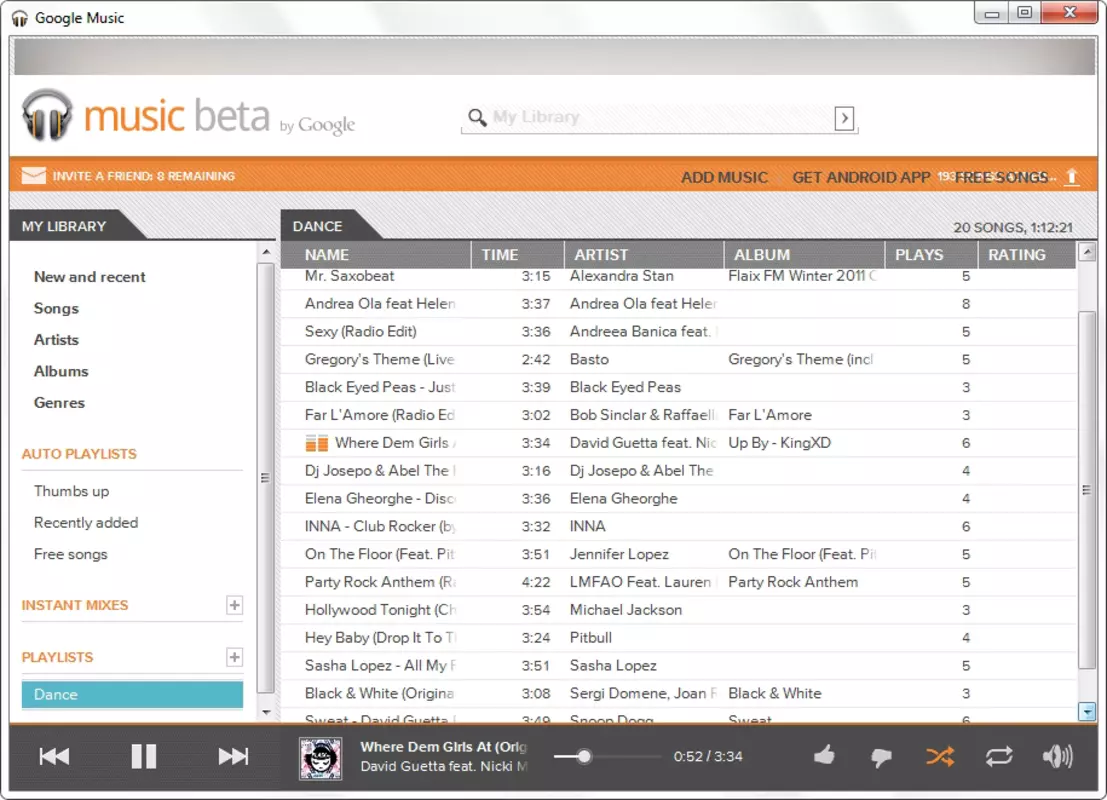Open the Free songs auto playlist
This screenshot has width=1107, height=800.
71,554
